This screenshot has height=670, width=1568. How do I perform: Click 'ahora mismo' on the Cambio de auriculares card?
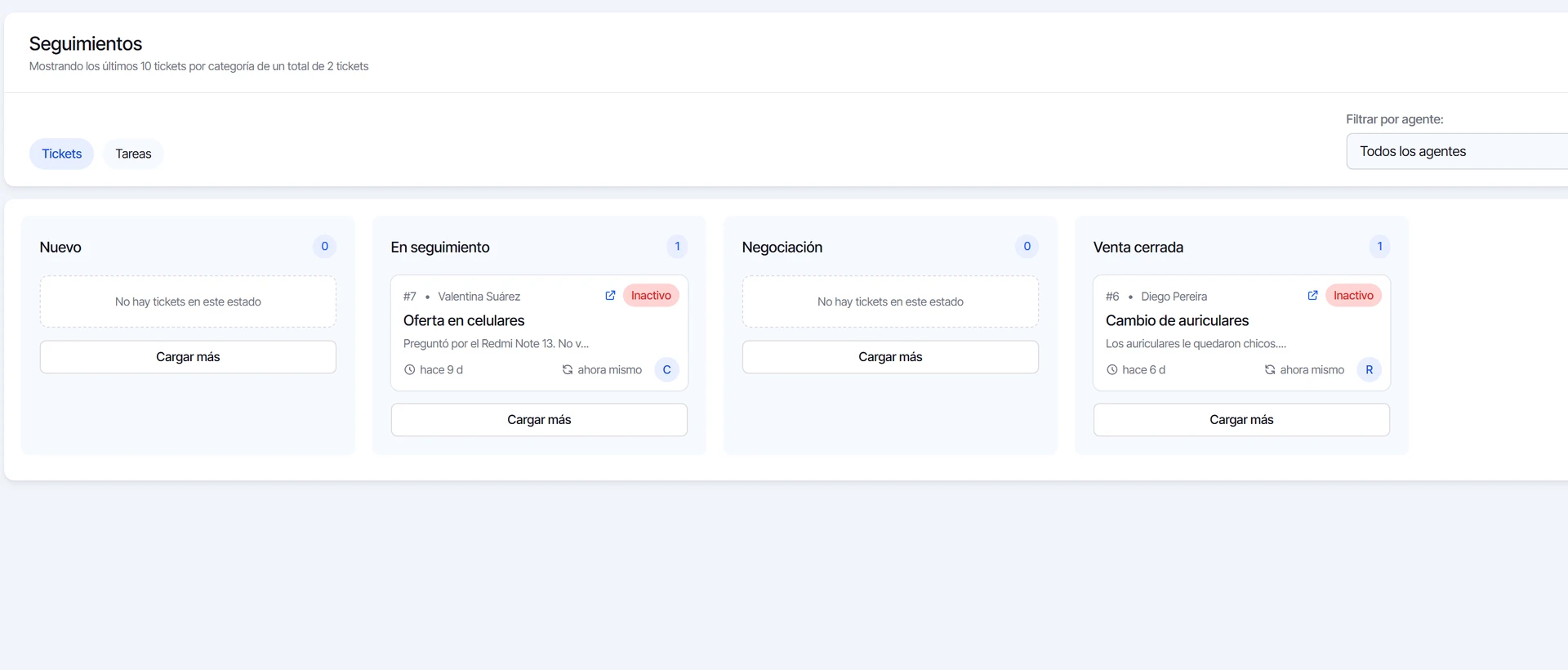pos(1312,370)
